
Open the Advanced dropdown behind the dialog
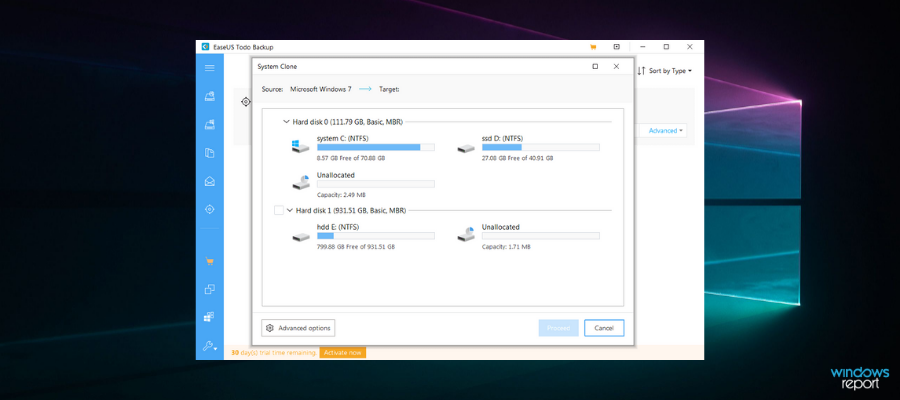tap(666, 131)
